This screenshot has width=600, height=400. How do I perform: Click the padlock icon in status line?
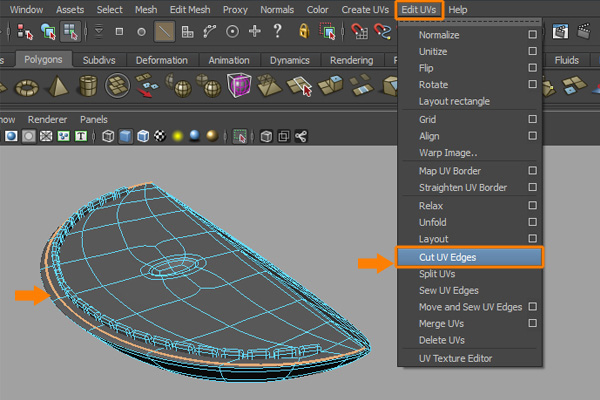click(303, 32)
